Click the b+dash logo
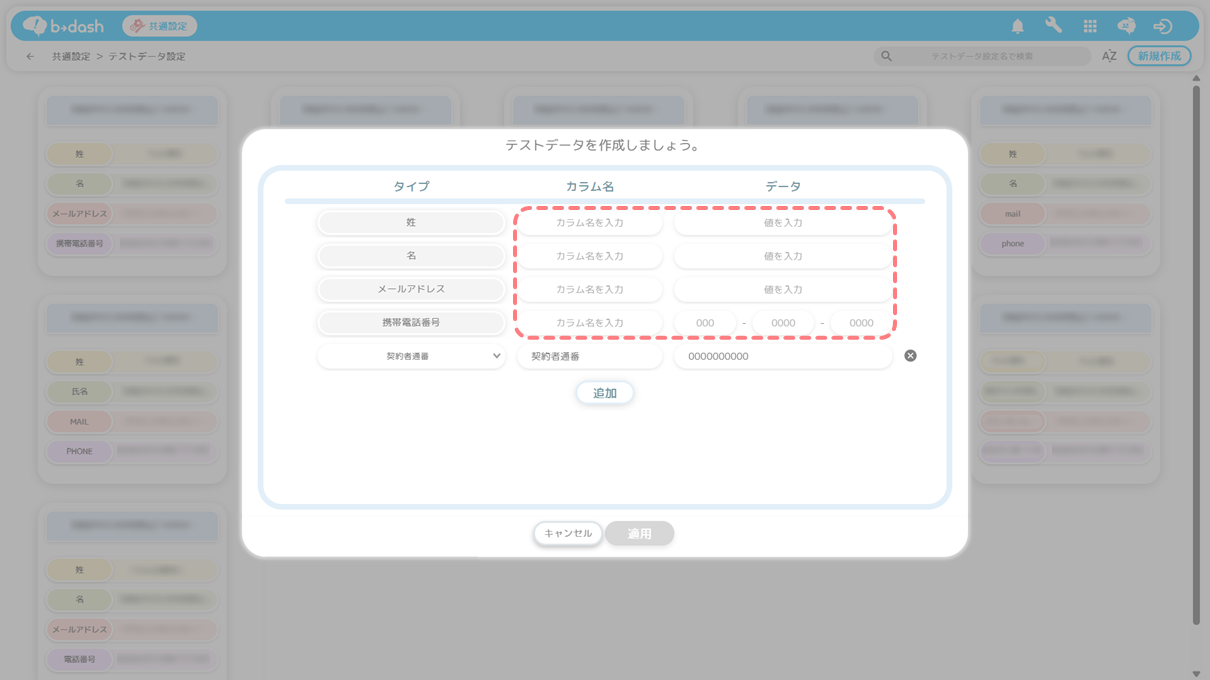Viewport: 1210px width, 680px height. click(64, 26)
